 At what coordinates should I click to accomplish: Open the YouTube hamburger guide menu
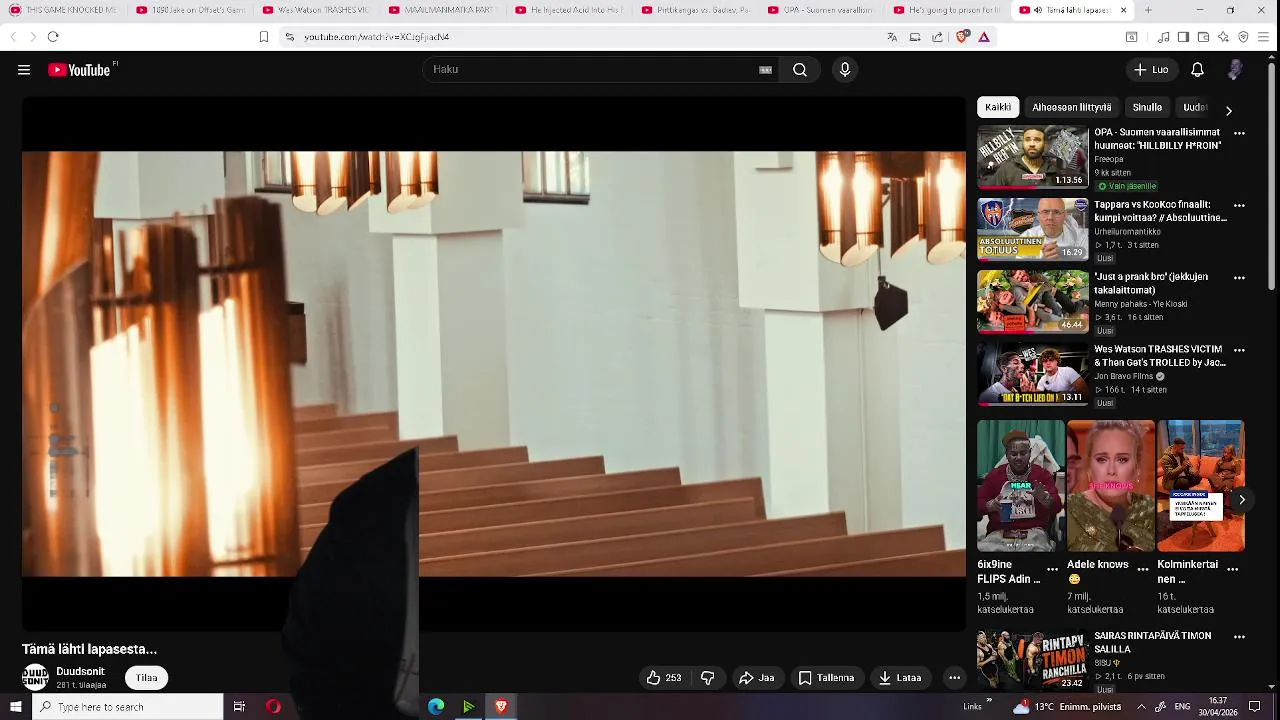pos(24,70)
